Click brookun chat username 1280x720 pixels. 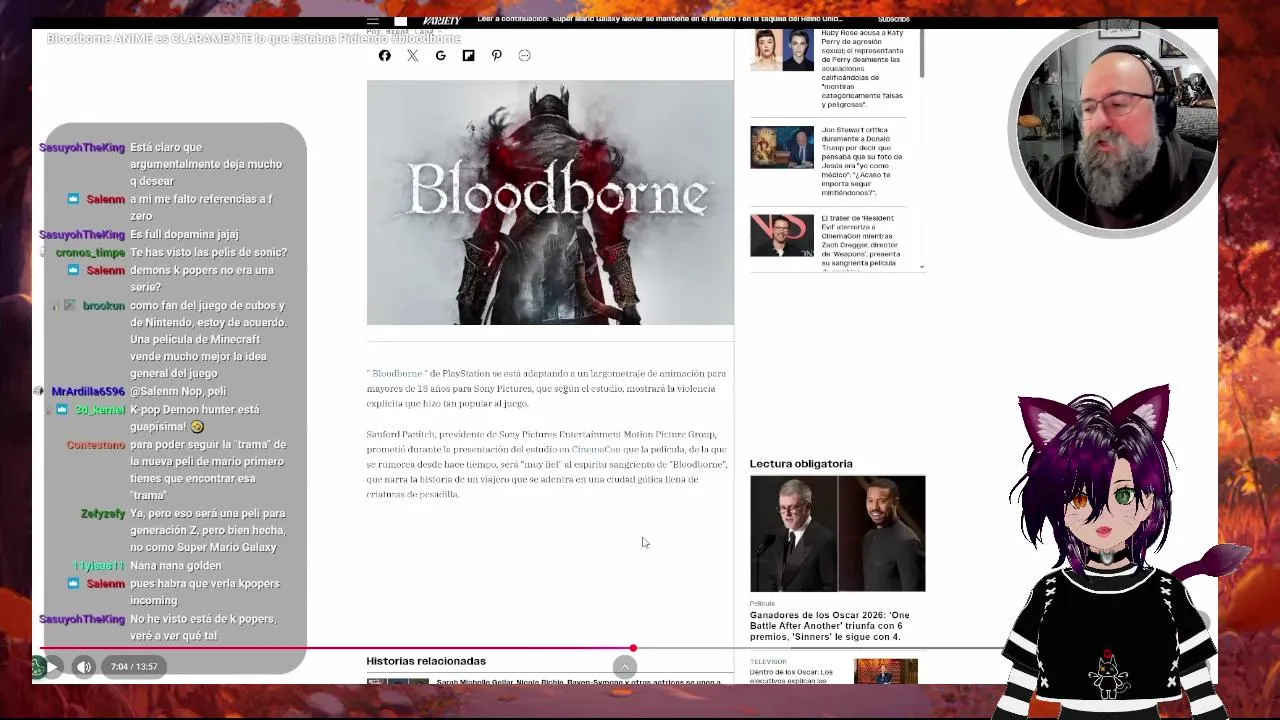104,306
